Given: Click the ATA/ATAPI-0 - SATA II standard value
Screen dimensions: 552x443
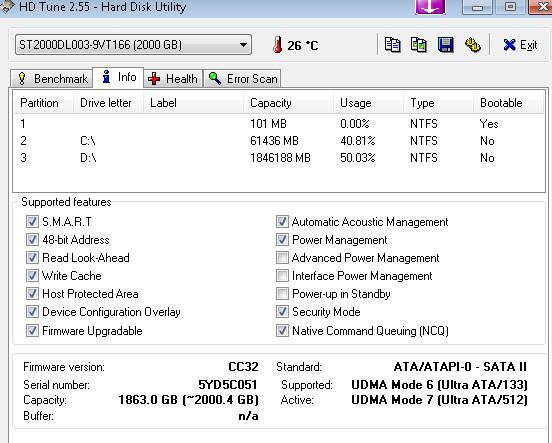Looking at the screenshot, I should [460, 367].
